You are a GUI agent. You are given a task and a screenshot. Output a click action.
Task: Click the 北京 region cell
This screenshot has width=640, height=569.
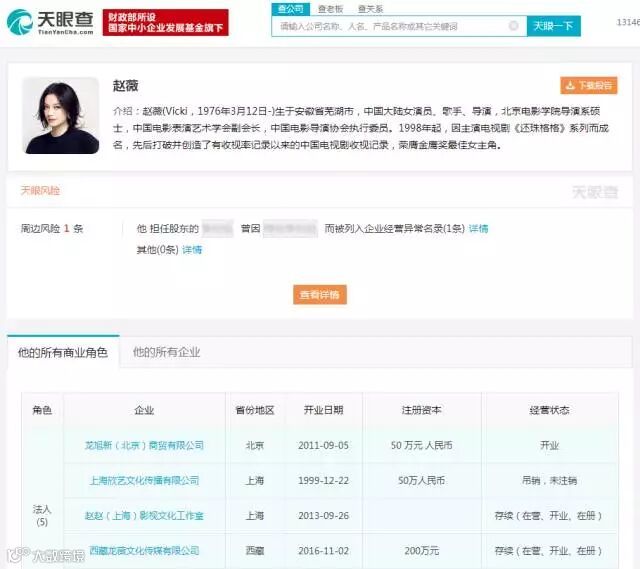pyautogui.click(x=255, y=445)
